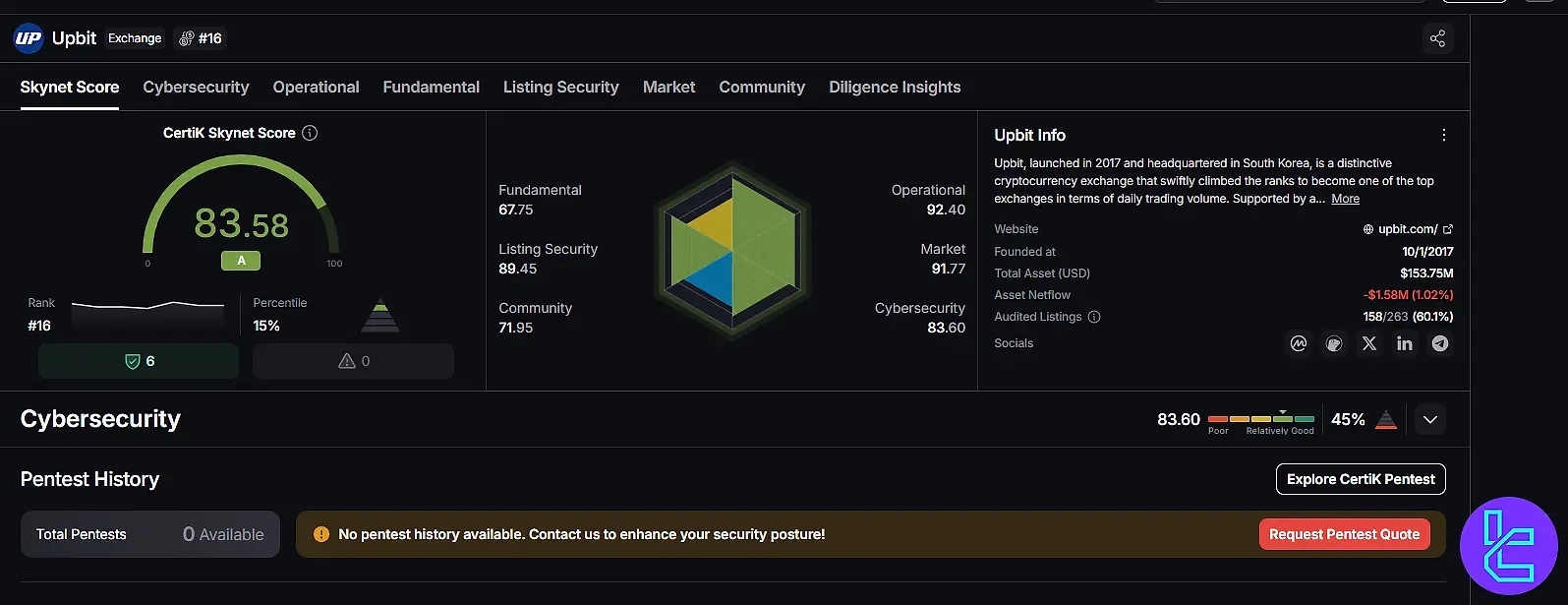Expand the Cybersecurity section chevron

point(1430,420)
